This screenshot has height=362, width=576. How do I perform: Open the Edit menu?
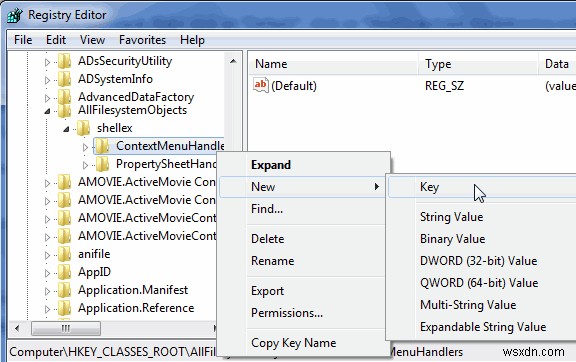pyautogui.click(x=56, y=40)
